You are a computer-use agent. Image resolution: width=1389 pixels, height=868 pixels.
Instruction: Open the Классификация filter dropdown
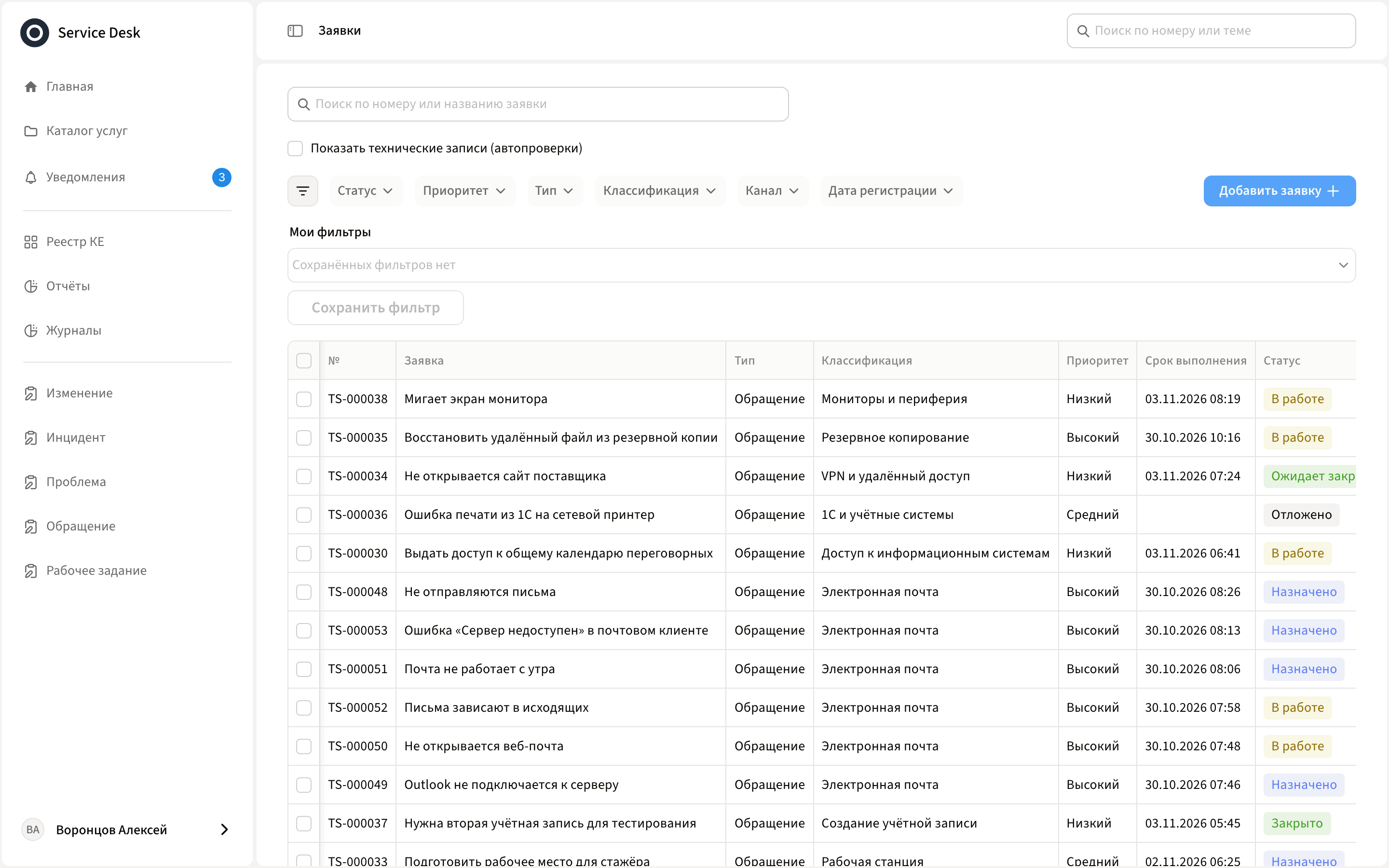pyautogui.click(x=660, y=190)
